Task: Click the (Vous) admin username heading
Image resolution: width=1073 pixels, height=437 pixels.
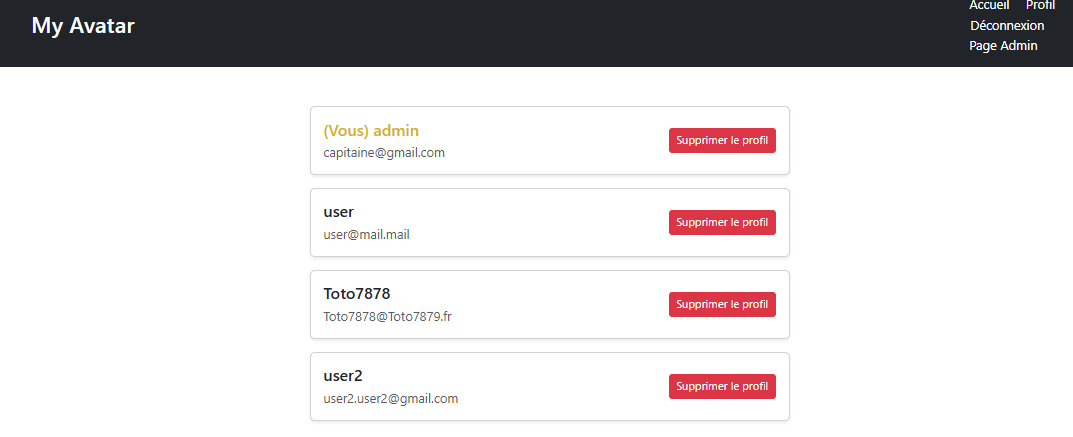Action: [371, 131]
